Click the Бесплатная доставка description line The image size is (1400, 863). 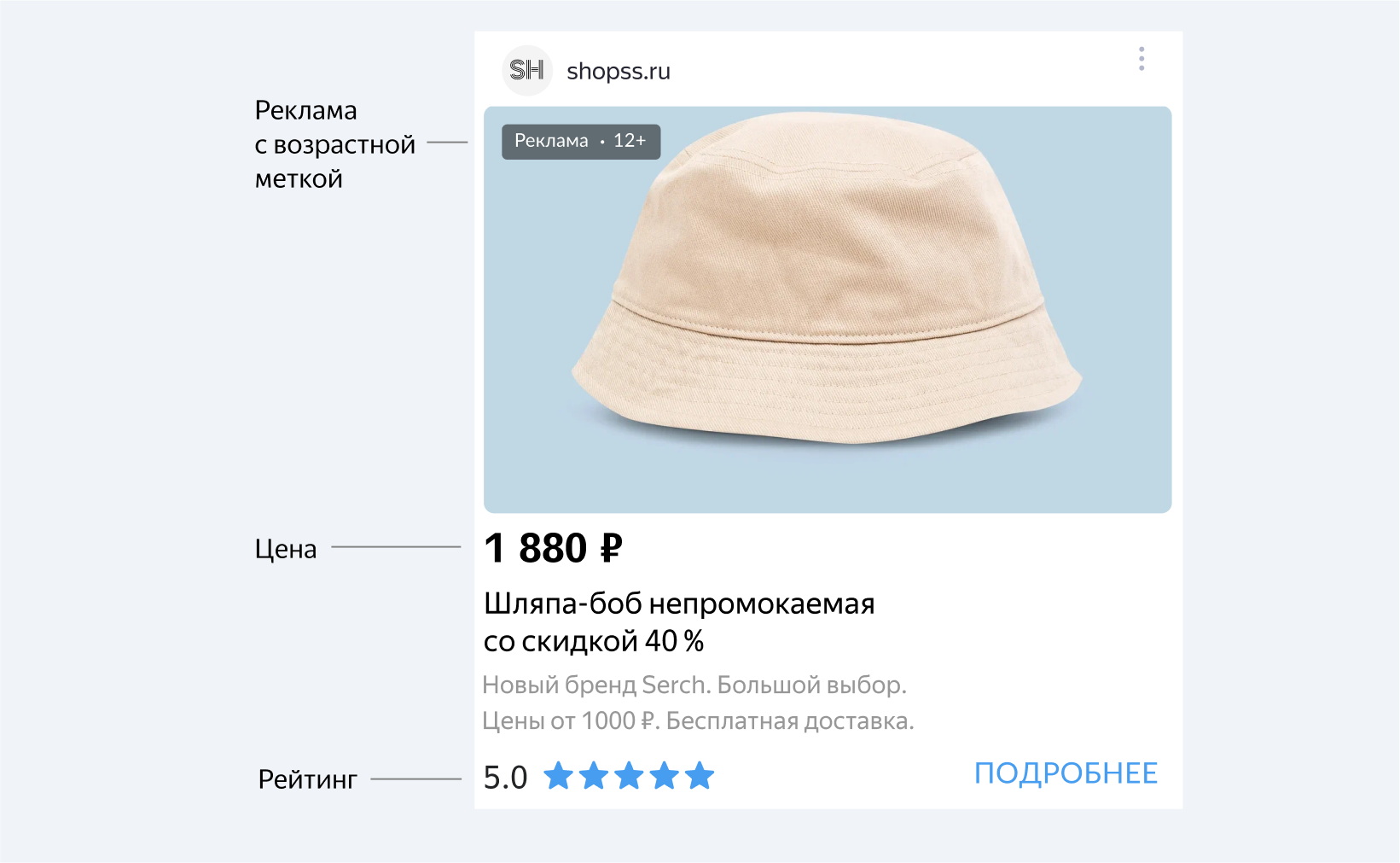(x=789, y=721)
